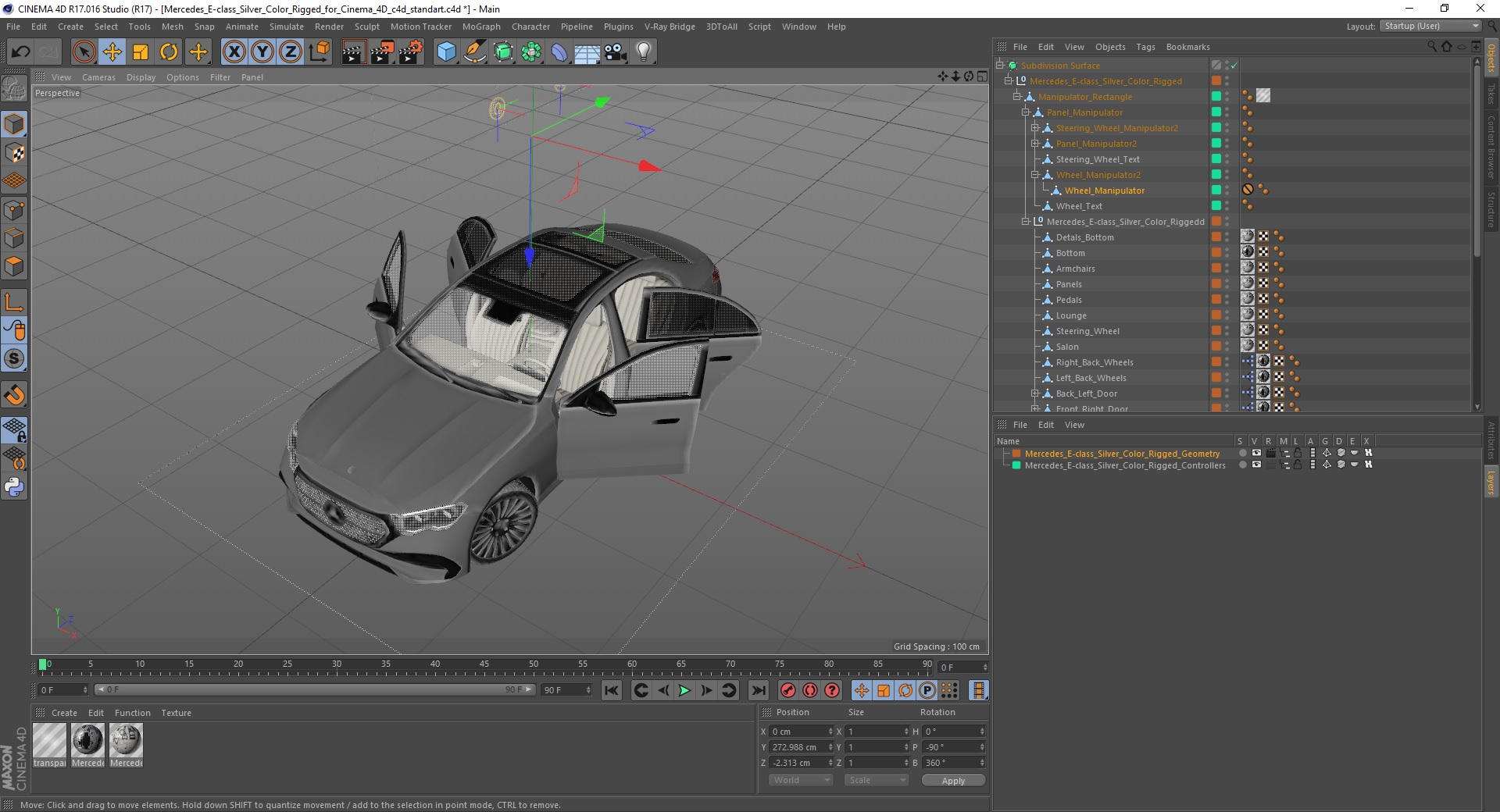The image size is (1500, 812).
Task: Click the Position Y input field
Action: (802, 747)
